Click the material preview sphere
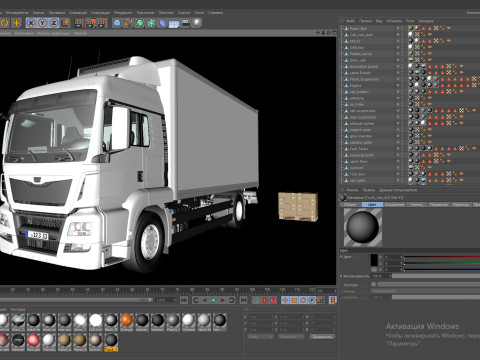This screenshot has height=360, width=480. 363,228
